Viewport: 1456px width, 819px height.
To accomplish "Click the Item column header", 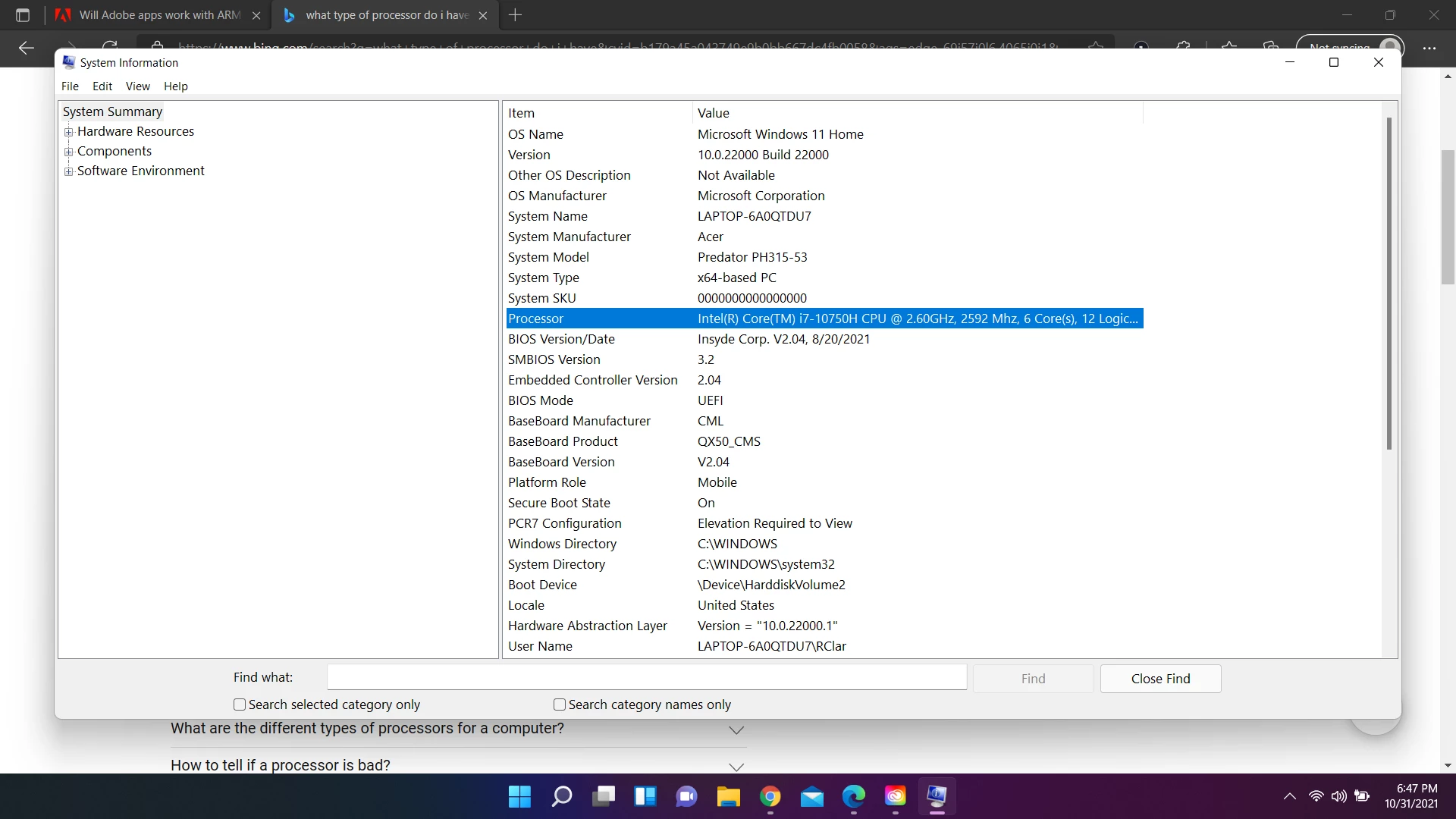I will (x=598, y=113).
